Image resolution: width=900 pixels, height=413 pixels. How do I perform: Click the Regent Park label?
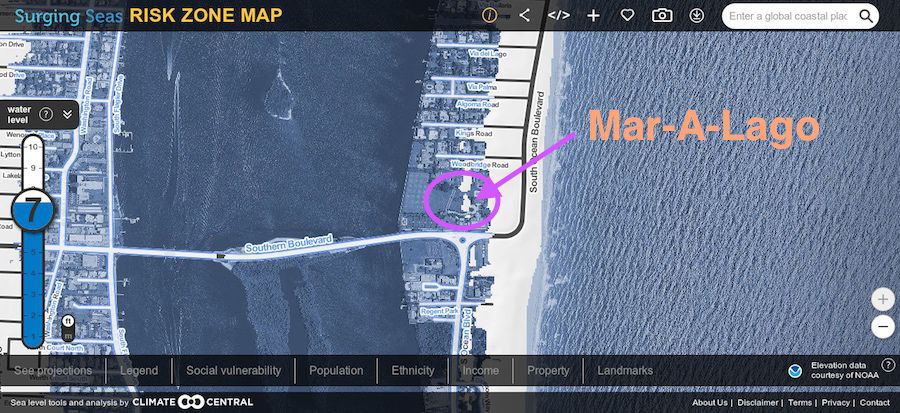[438, 310]
